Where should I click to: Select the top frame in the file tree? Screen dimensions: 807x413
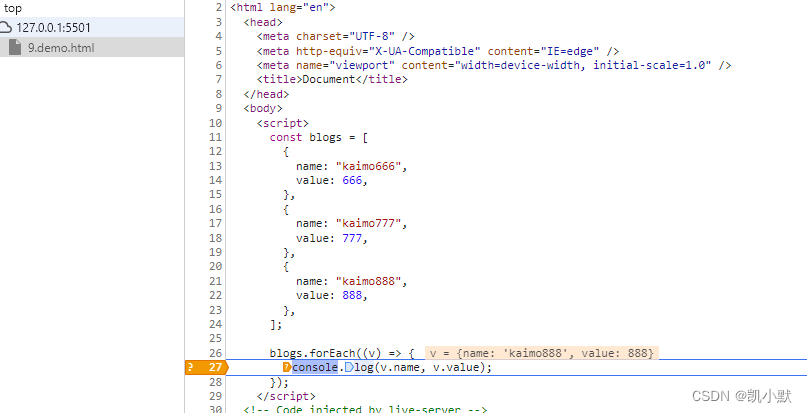pos(13,9)
